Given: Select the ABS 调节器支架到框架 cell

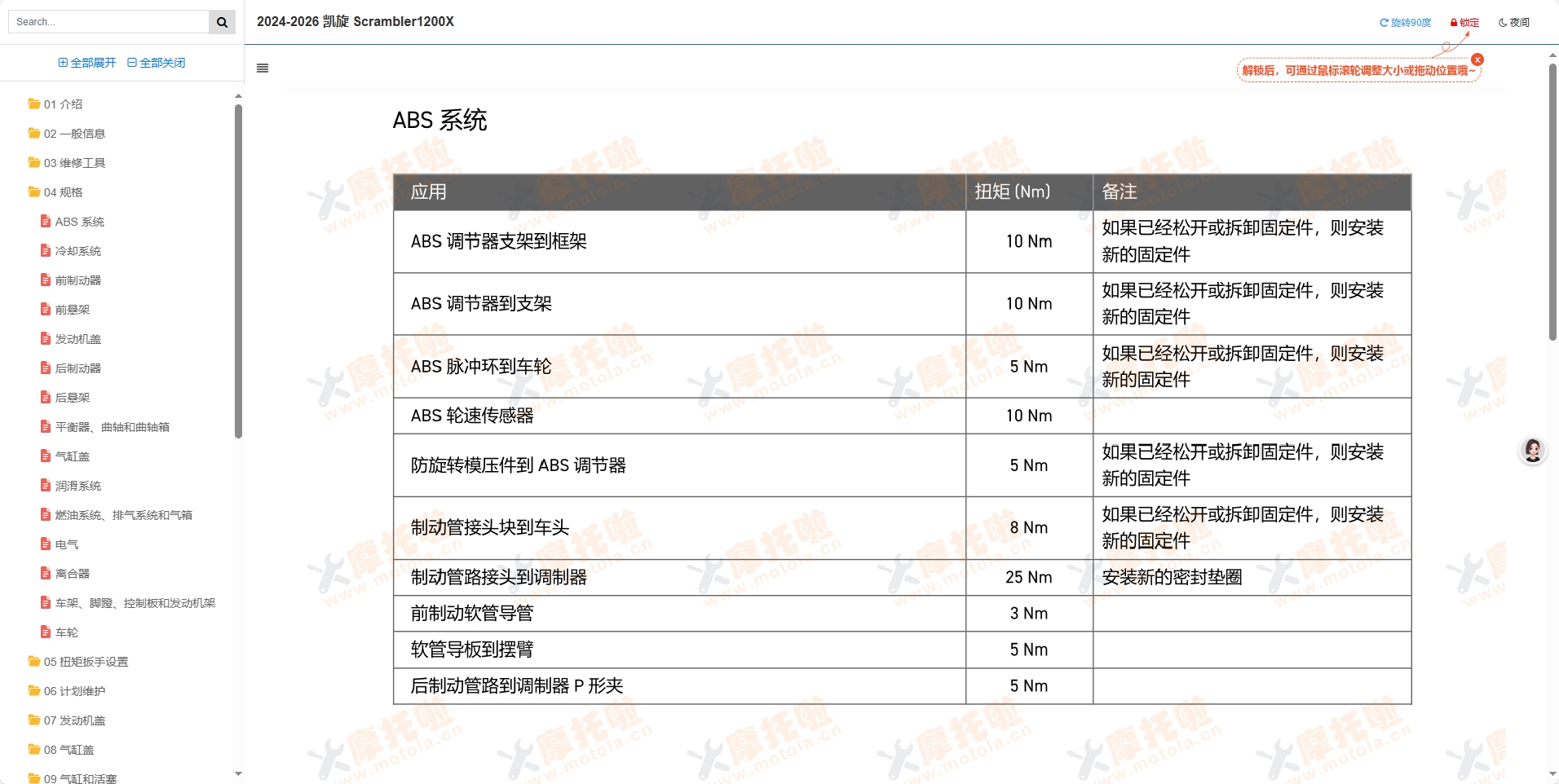Looking at the screenshot, I should coord(679,242).
